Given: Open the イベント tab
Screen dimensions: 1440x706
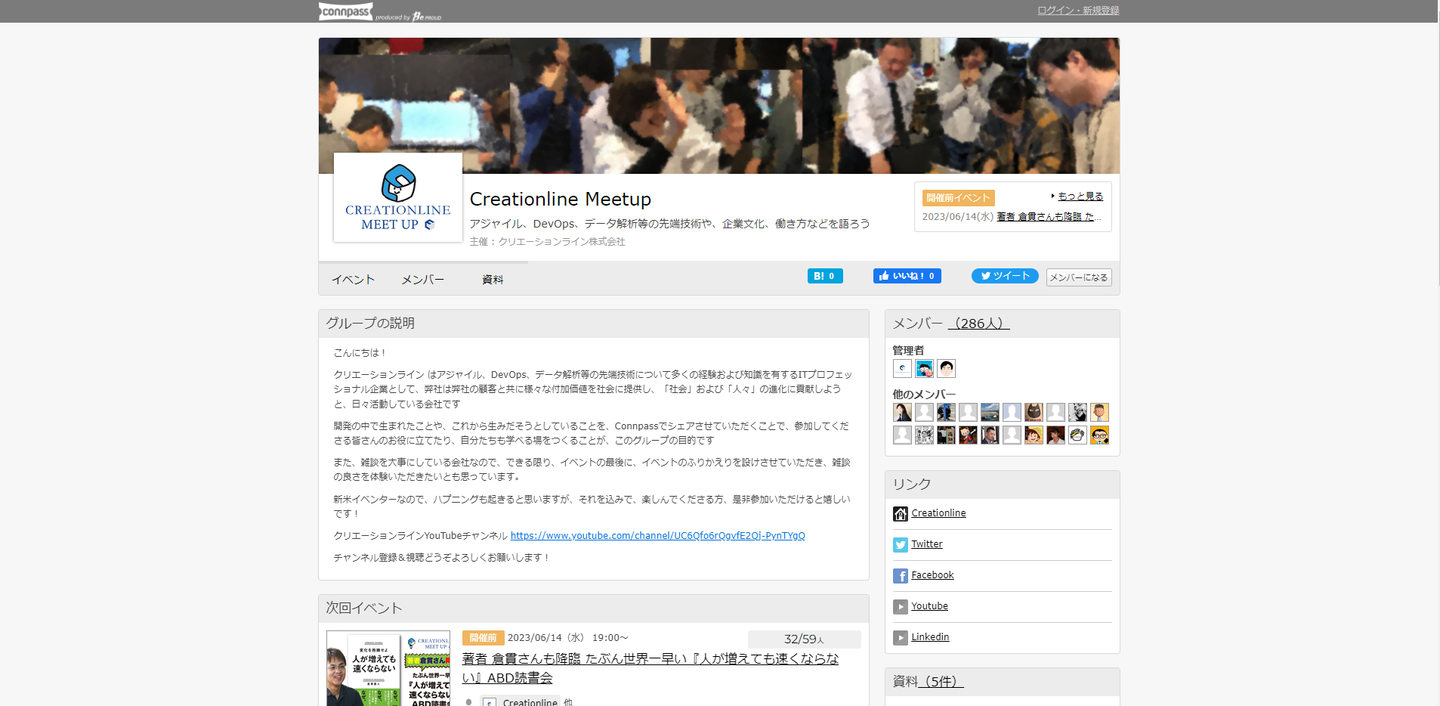Looking at the screenshot, I should 353,279.
